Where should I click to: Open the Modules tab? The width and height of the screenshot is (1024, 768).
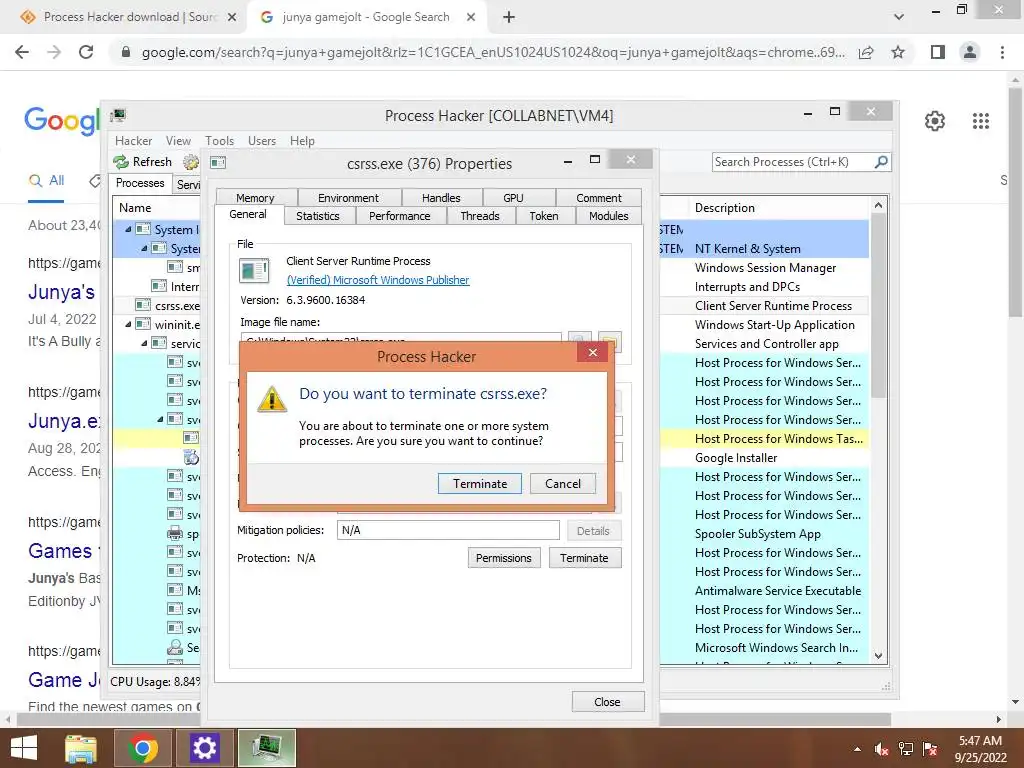point(609,216)
